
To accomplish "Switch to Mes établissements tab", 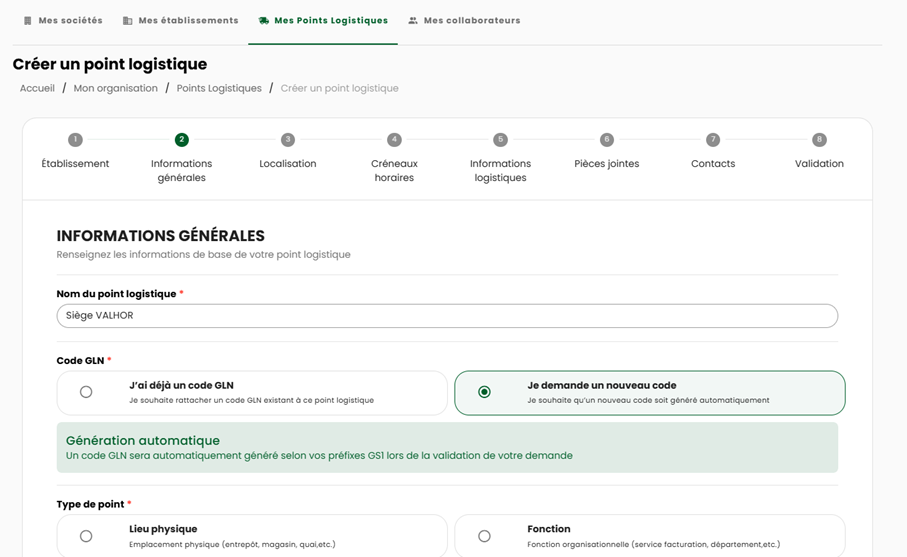I will click(181, 21).
